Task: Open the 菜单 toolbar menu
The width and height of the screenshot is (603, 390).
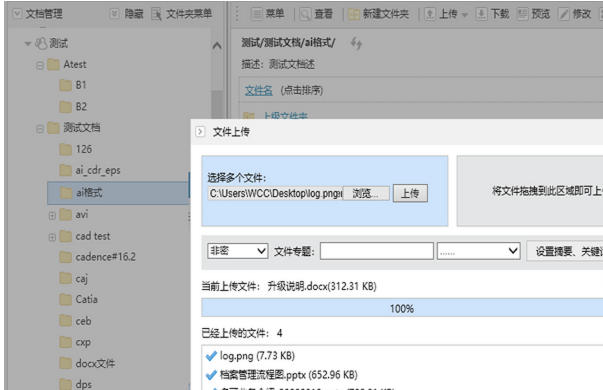Action: click(x=268, y=14)
